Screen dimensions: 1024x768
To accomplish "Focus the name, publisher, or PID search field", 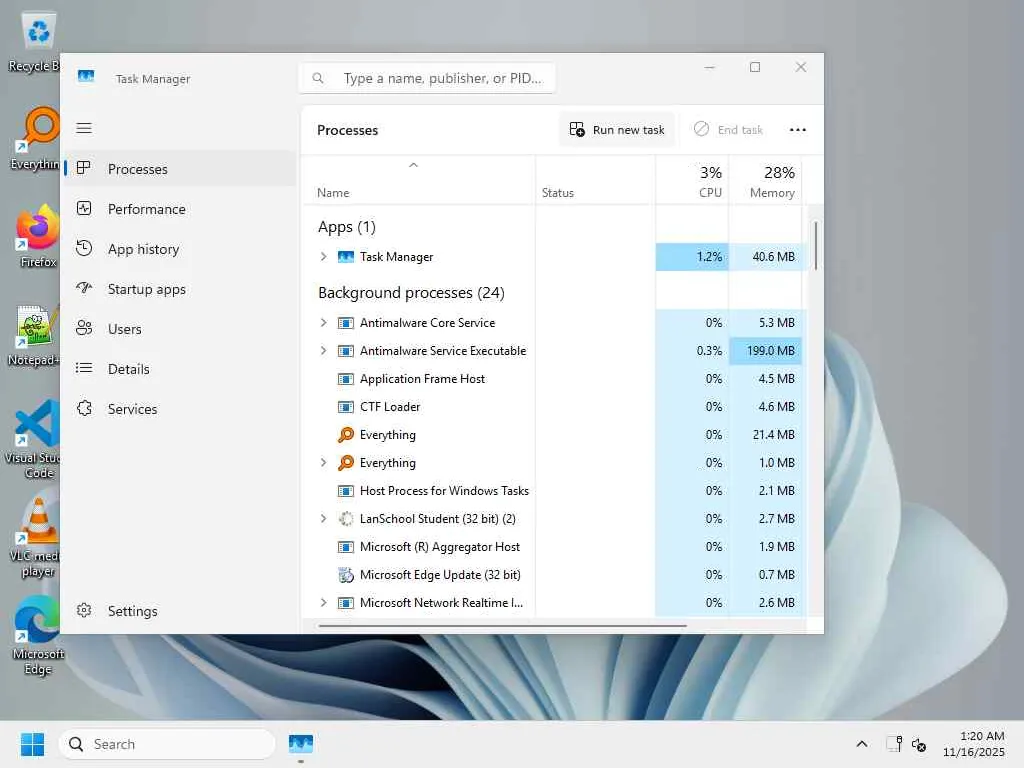I will [427, 78].
